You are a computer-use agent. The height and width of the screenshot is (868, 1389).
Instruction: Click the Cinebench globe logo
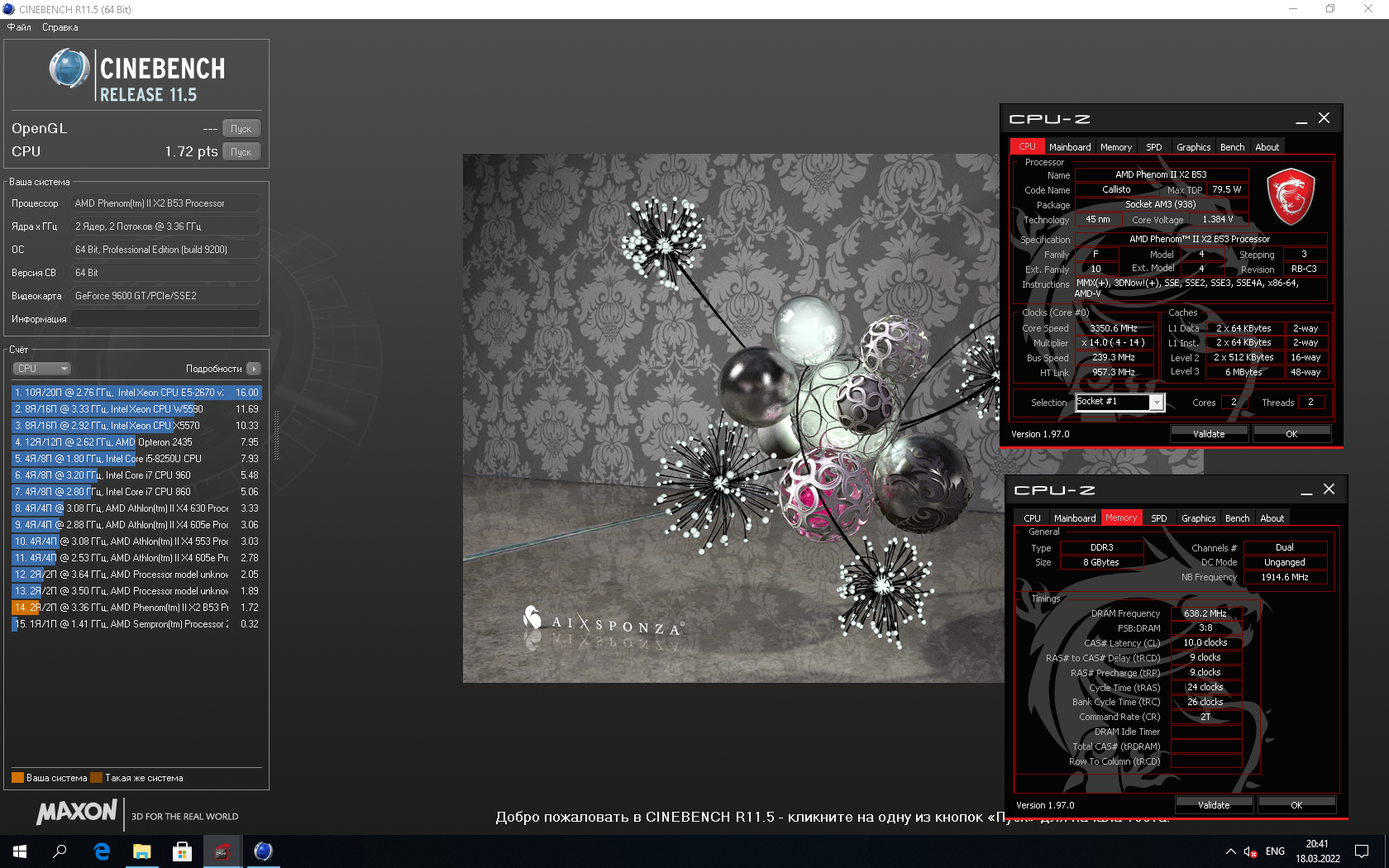pos(69,69)
